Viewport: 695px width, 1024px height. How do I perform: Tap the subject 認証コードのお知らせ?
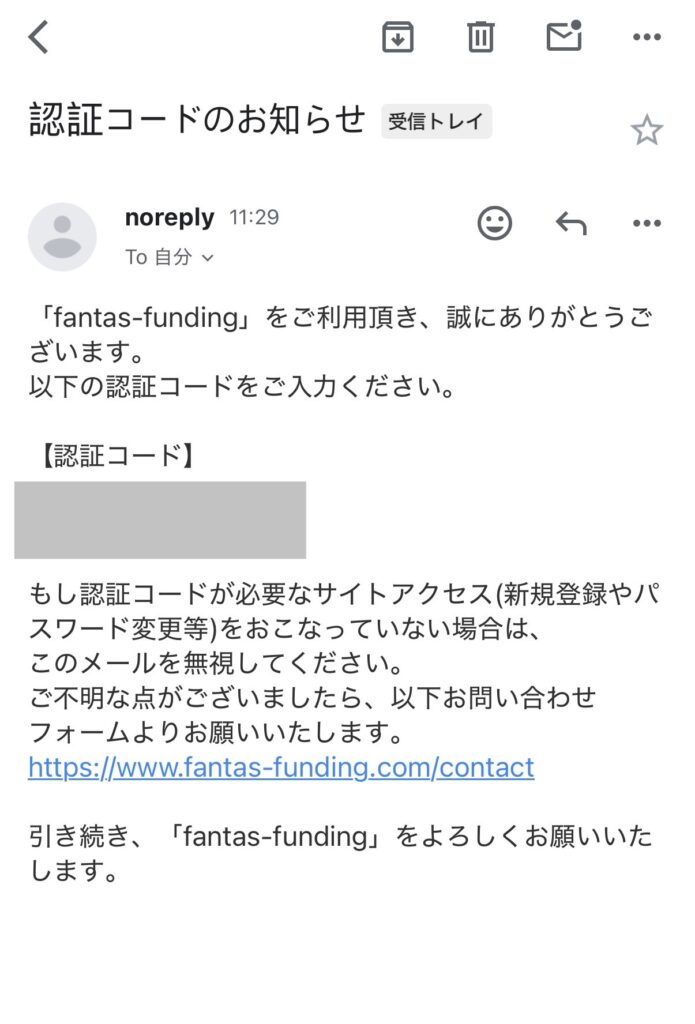[x=198, y=120]
